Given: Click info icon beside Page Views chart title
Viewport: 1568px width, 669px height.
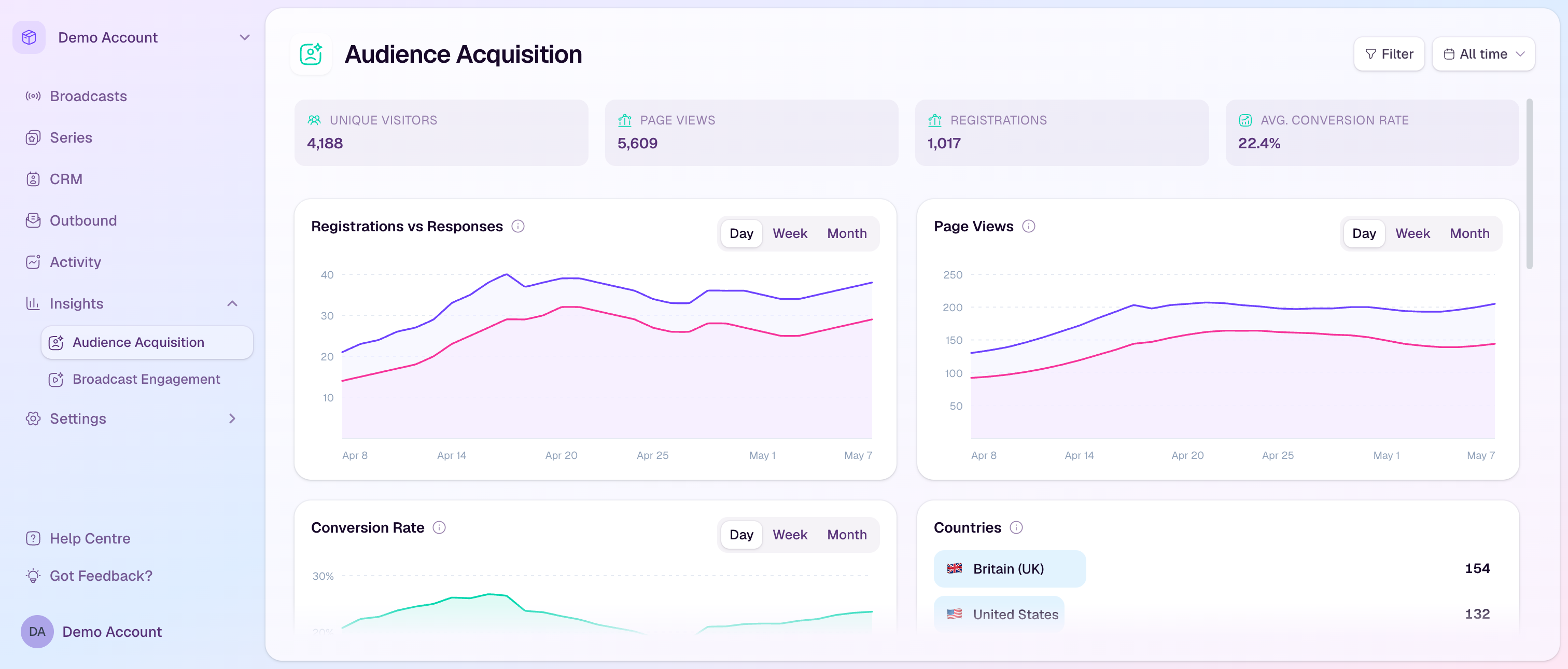Looking at the screenshot, I should [x=1029, y=227].
